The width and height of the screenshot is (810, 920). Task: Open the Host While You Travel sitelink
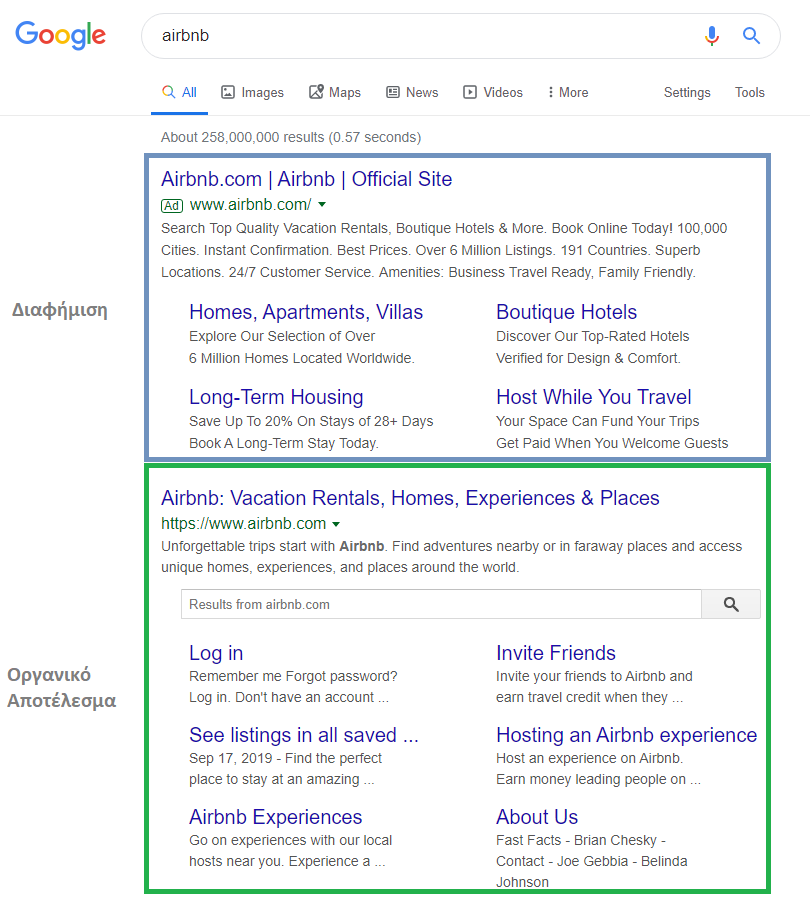[x=594, y=397]
